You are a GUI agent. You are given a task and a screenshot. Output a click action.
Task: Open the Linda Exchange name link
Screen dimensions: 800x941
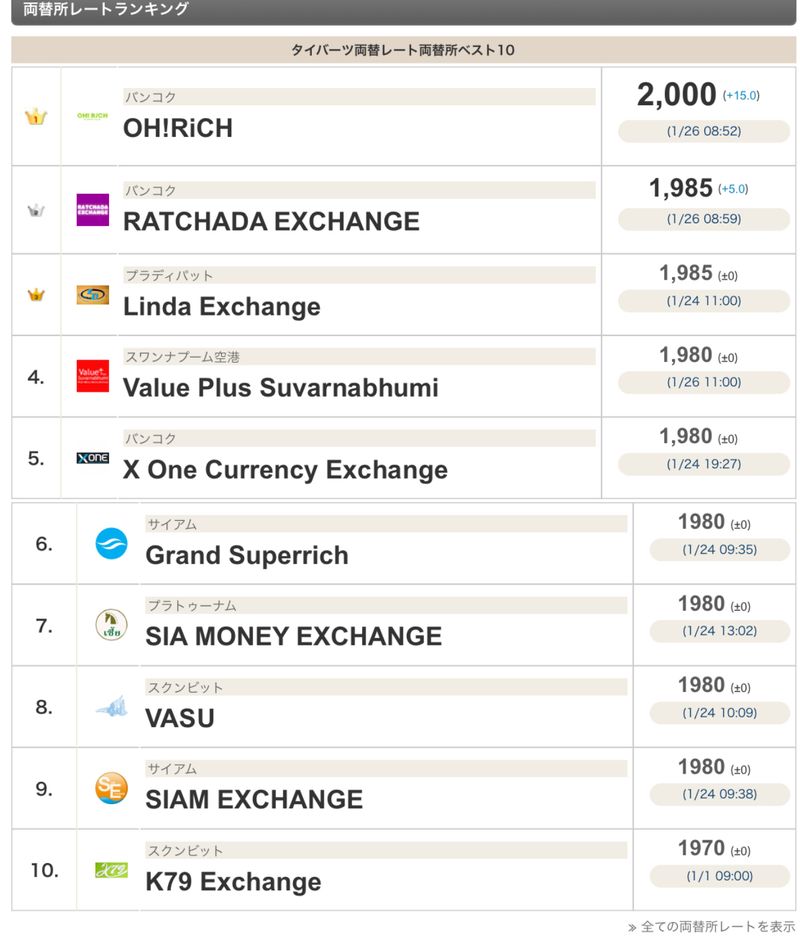[x=221, y=307]
